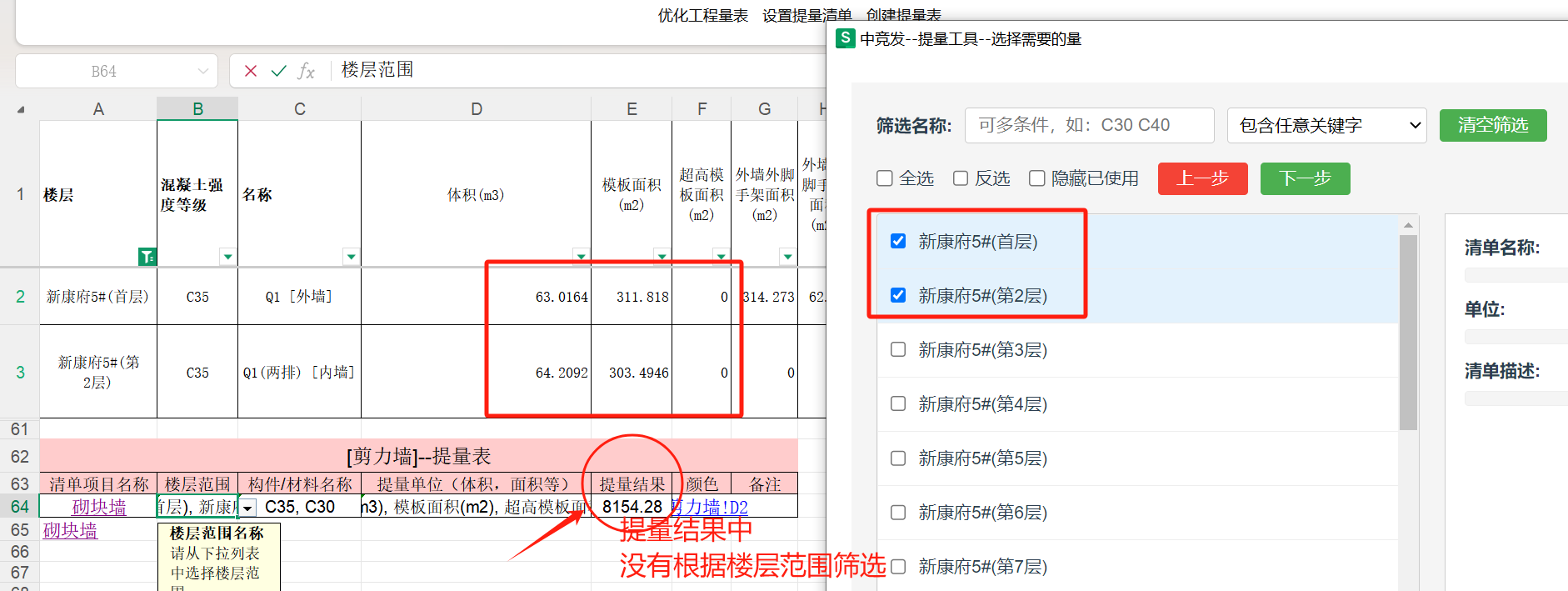Click the green filter icon in 楼层 header
Screen dimensions: 1568x591
click(x=147, y=257)
